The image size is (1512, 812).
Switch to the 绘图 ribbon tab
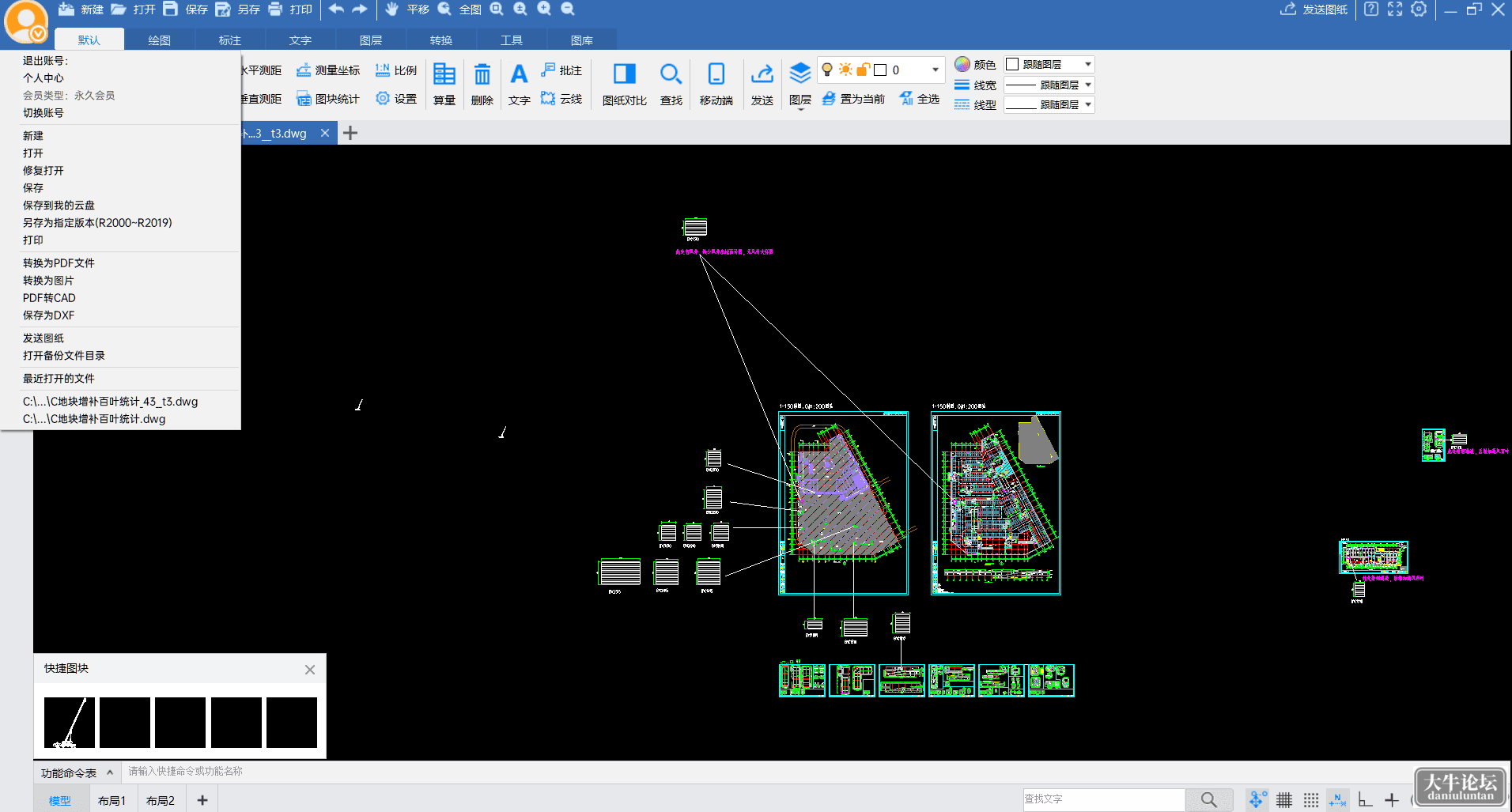point(159,40)
